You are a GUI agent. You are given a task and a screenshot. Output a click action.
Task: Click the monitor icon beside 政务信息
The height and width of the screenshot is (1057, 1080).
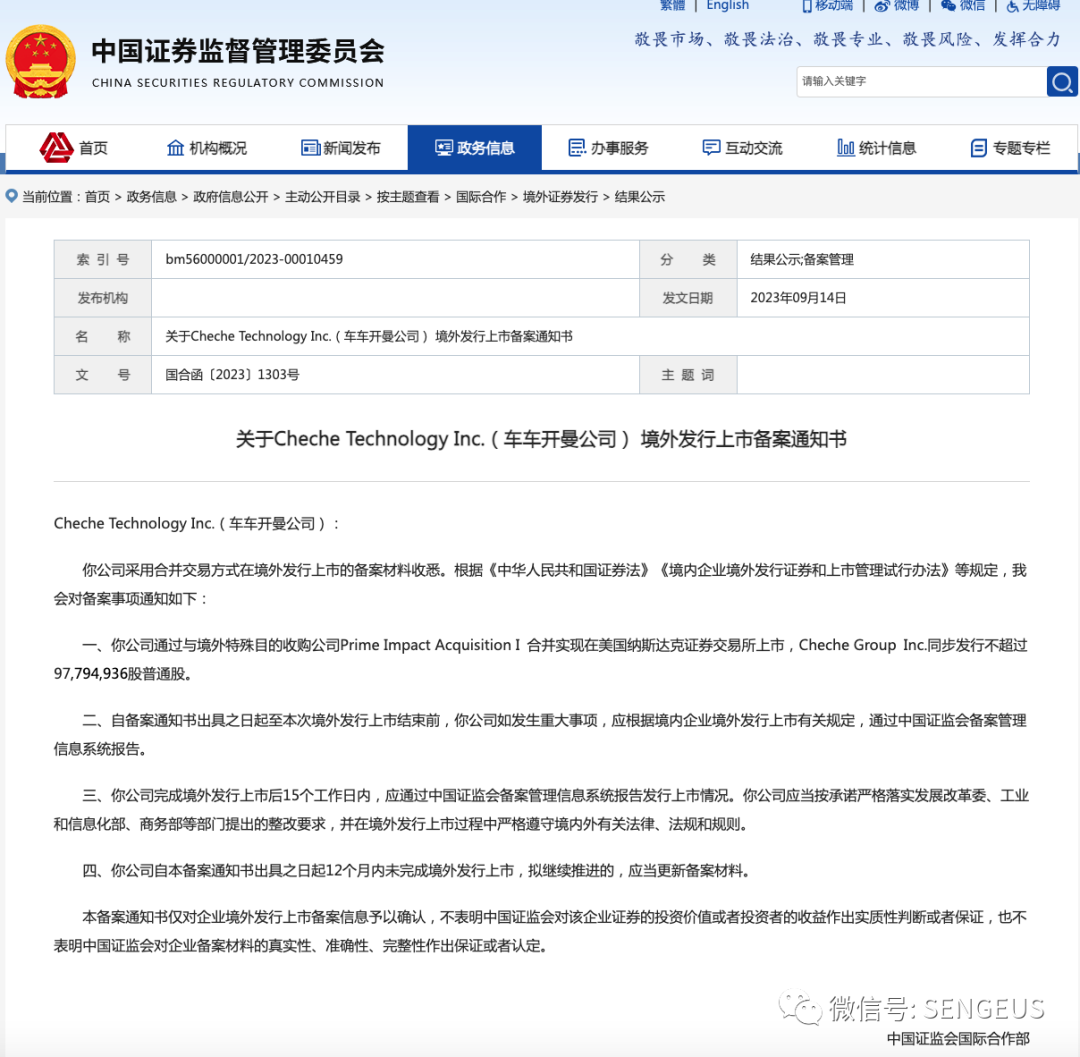pyautogui.click(x=444, y=148)
